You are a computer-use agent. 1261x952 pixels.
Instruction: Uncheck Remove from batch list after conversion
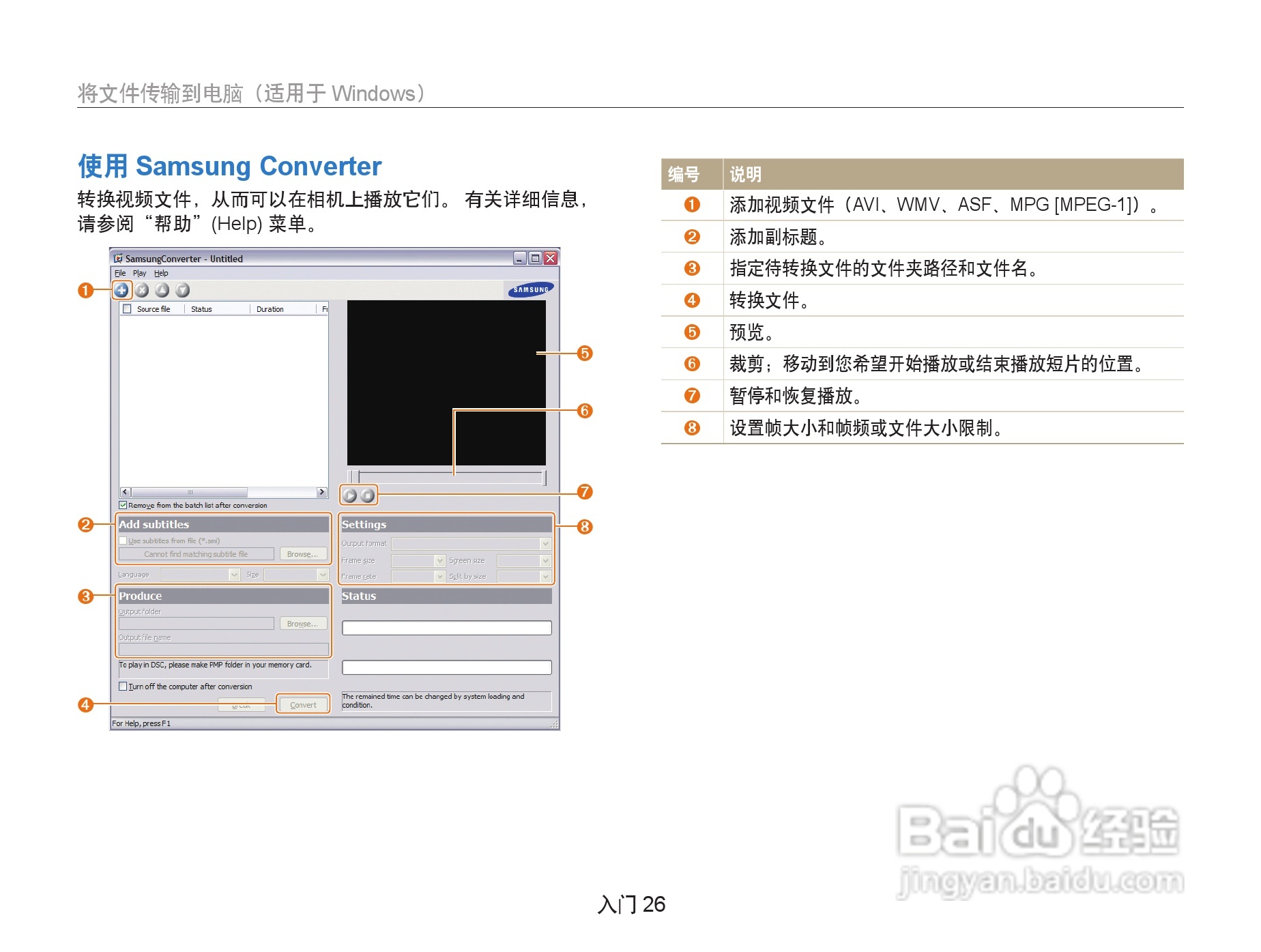coord(122,506)
